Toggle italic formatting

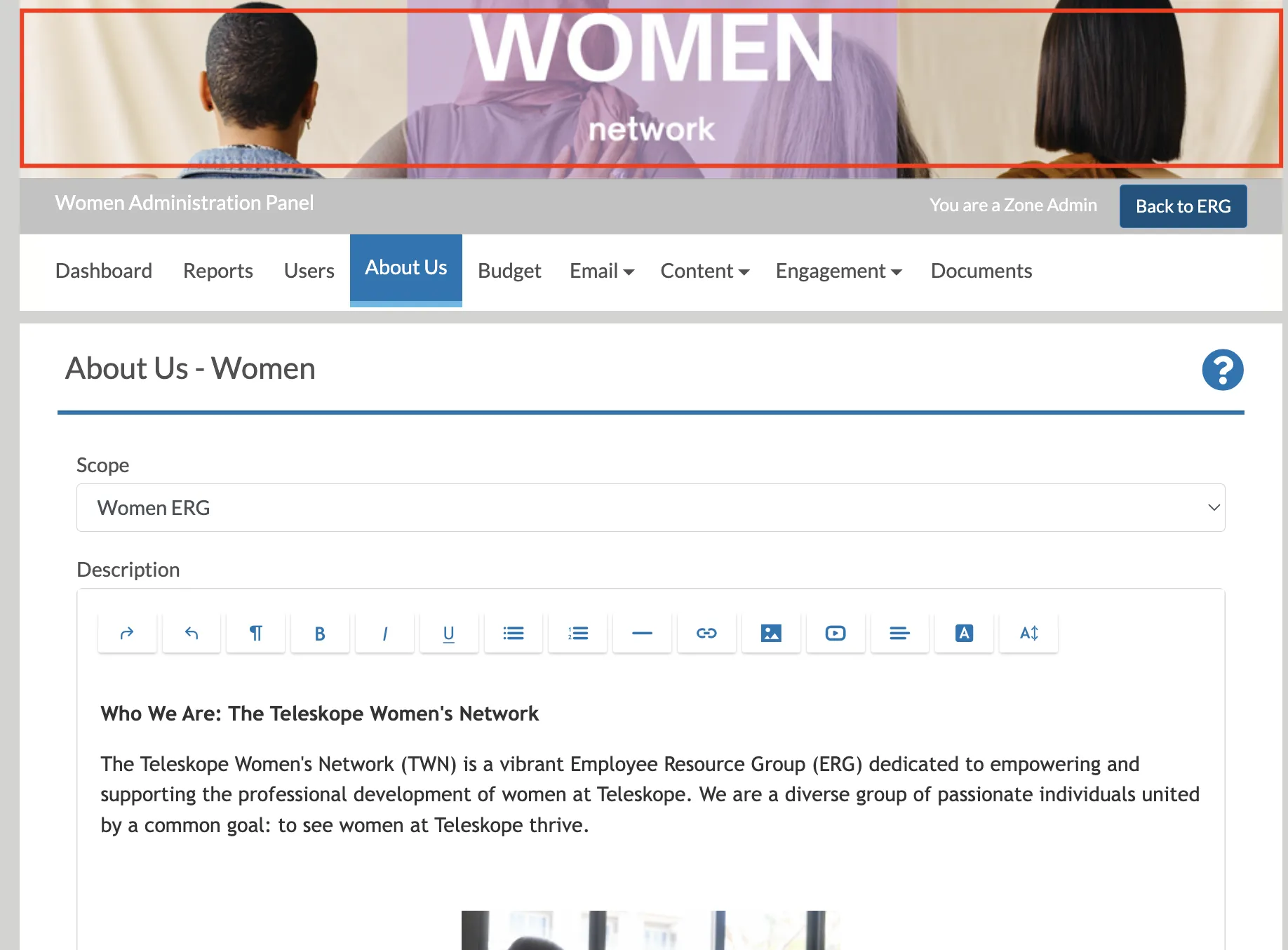(384, 633)
